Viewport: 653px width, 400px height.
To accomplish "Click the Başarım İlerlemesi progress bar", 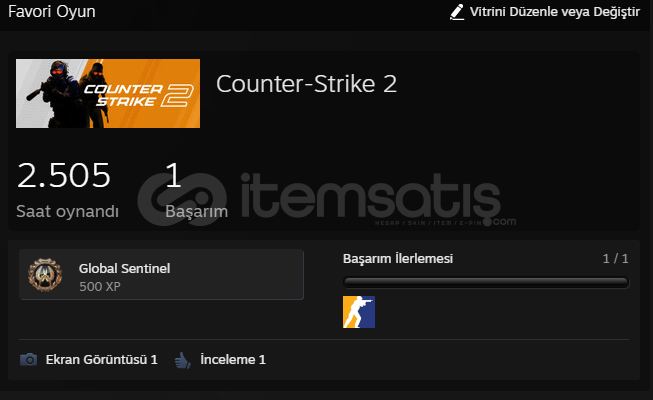I will point(486,282).
